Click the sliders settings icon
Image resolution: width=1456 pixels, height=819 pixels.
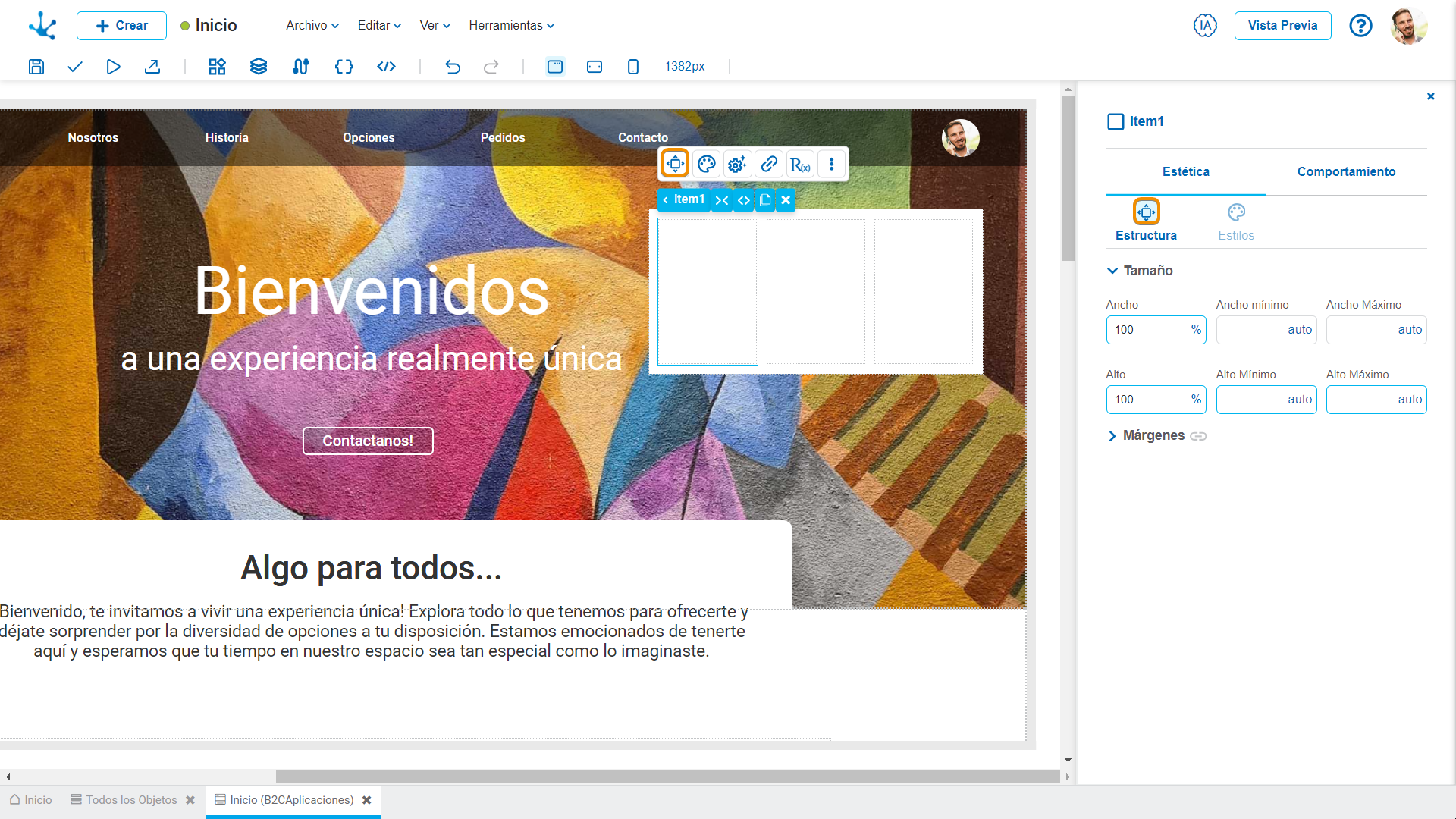tap(300, 67)
